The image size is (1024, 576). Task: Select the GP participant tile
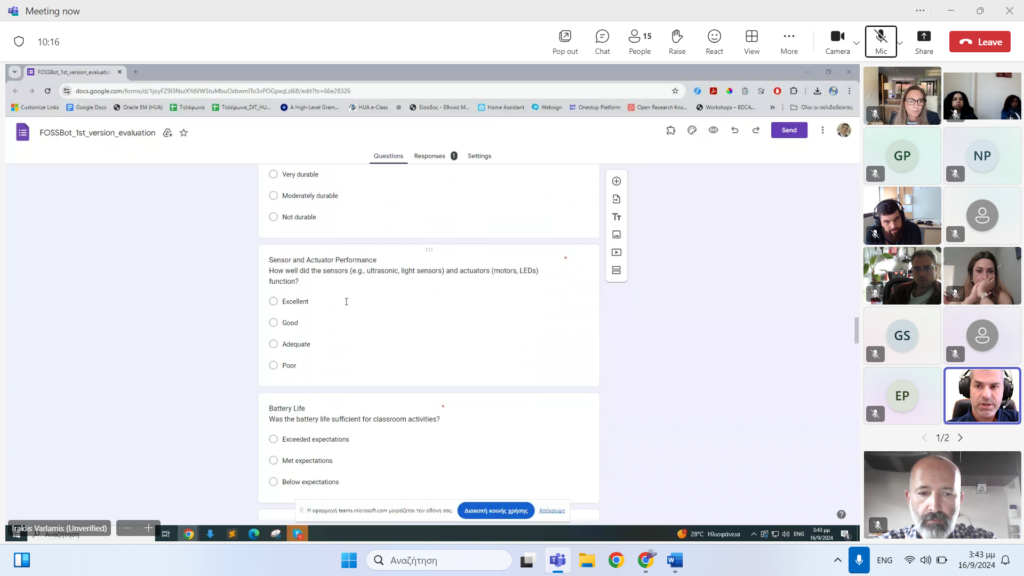click(x=902, y=156)
